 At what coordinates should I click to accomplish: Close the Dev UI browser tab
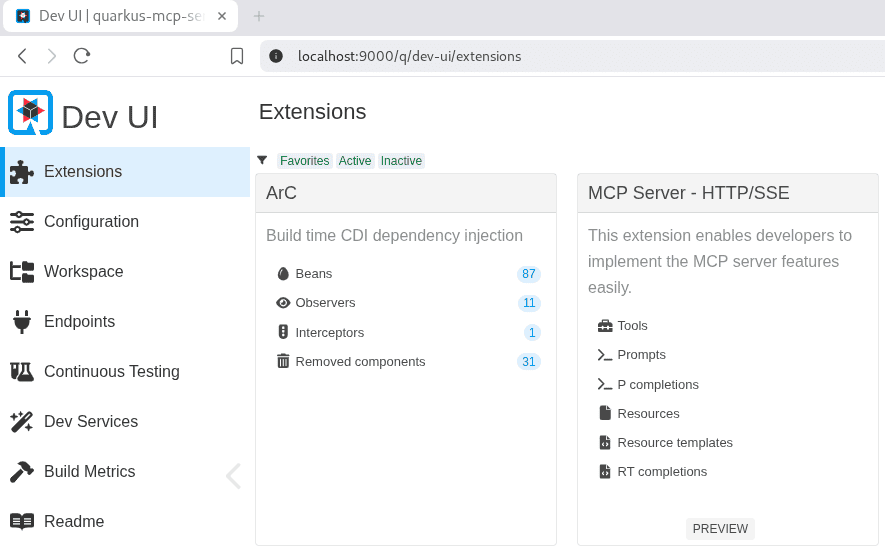(222, 16)
